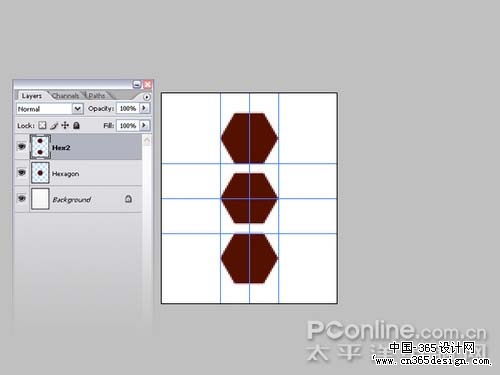Screen dimensions: 500x375
Task: Click the Background layer lock icon
Action: point(128,199)
